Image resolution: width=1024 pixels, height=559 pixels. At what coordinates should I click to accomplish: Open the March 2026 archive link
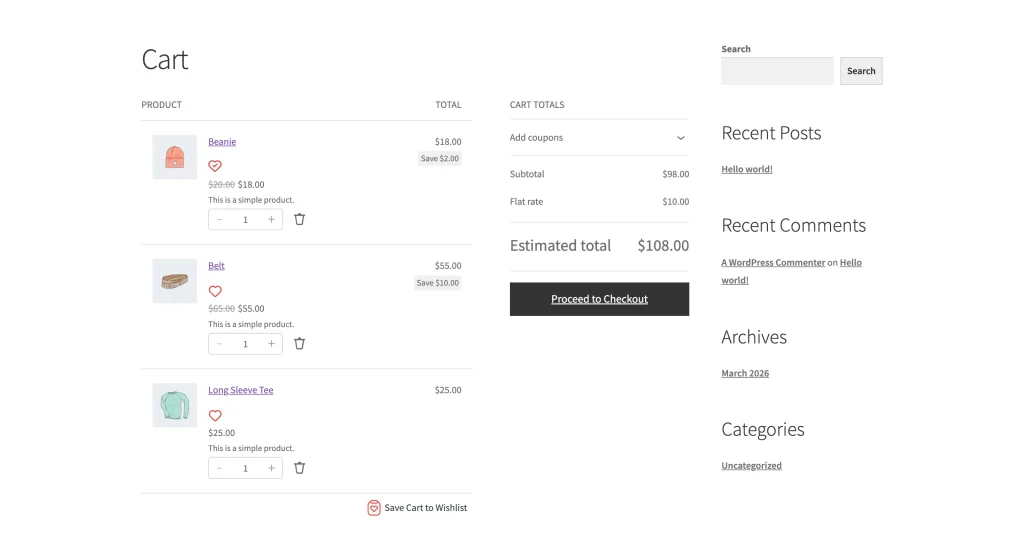coord(745,374)
